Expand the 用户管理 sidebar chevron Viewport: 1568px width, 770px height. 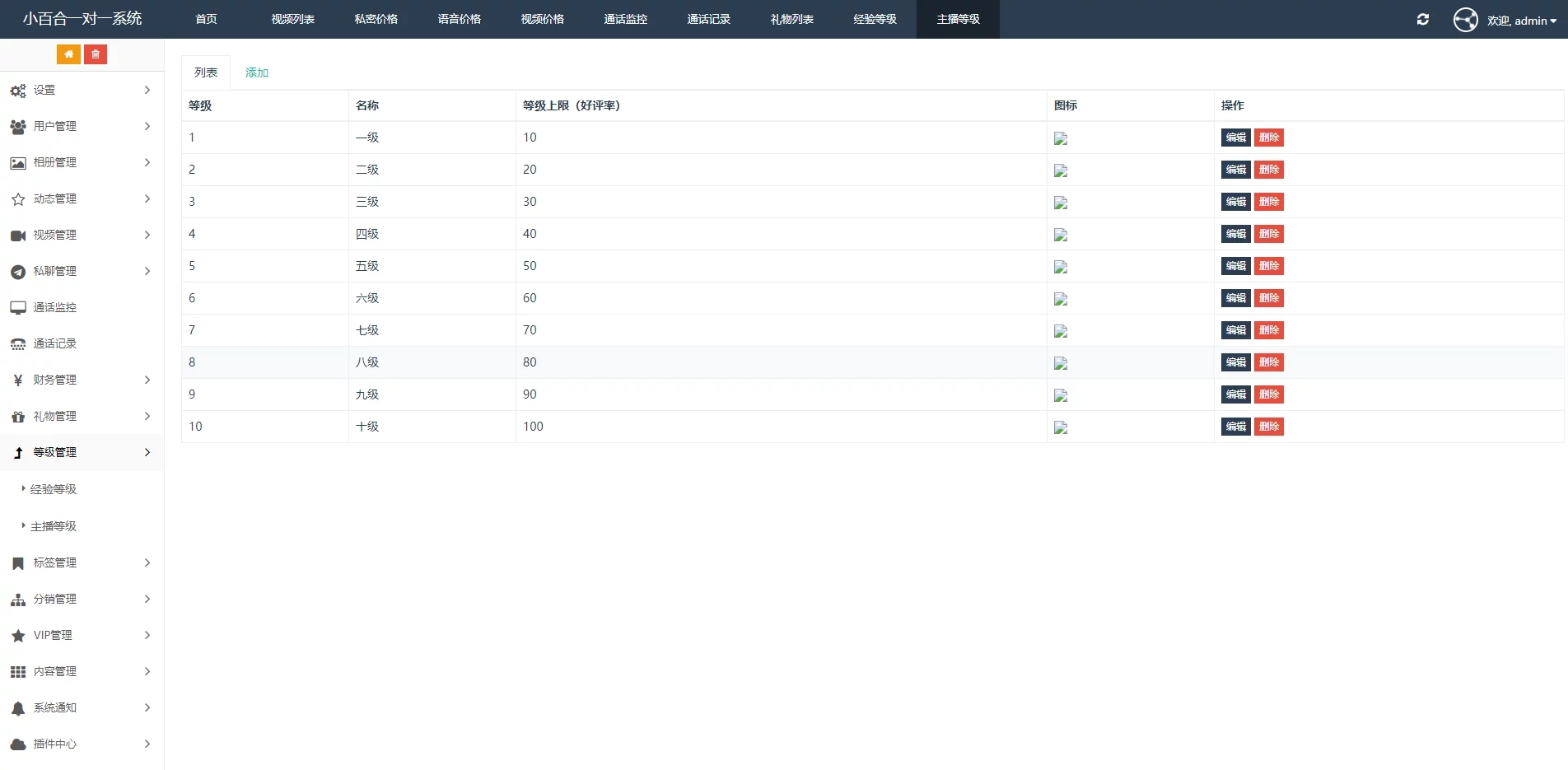coord(147,126)
